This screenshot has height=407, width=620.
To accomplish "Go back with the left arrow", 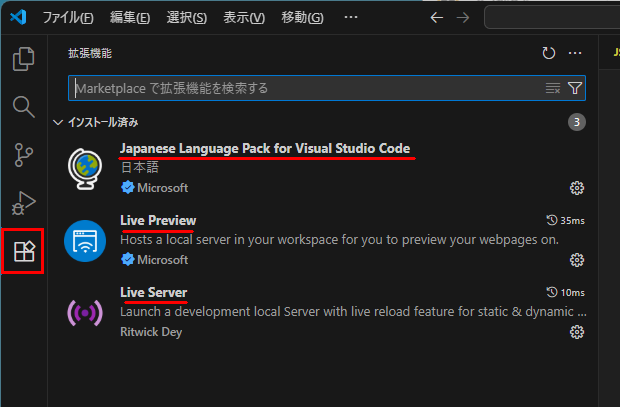I will coord(437,17).
